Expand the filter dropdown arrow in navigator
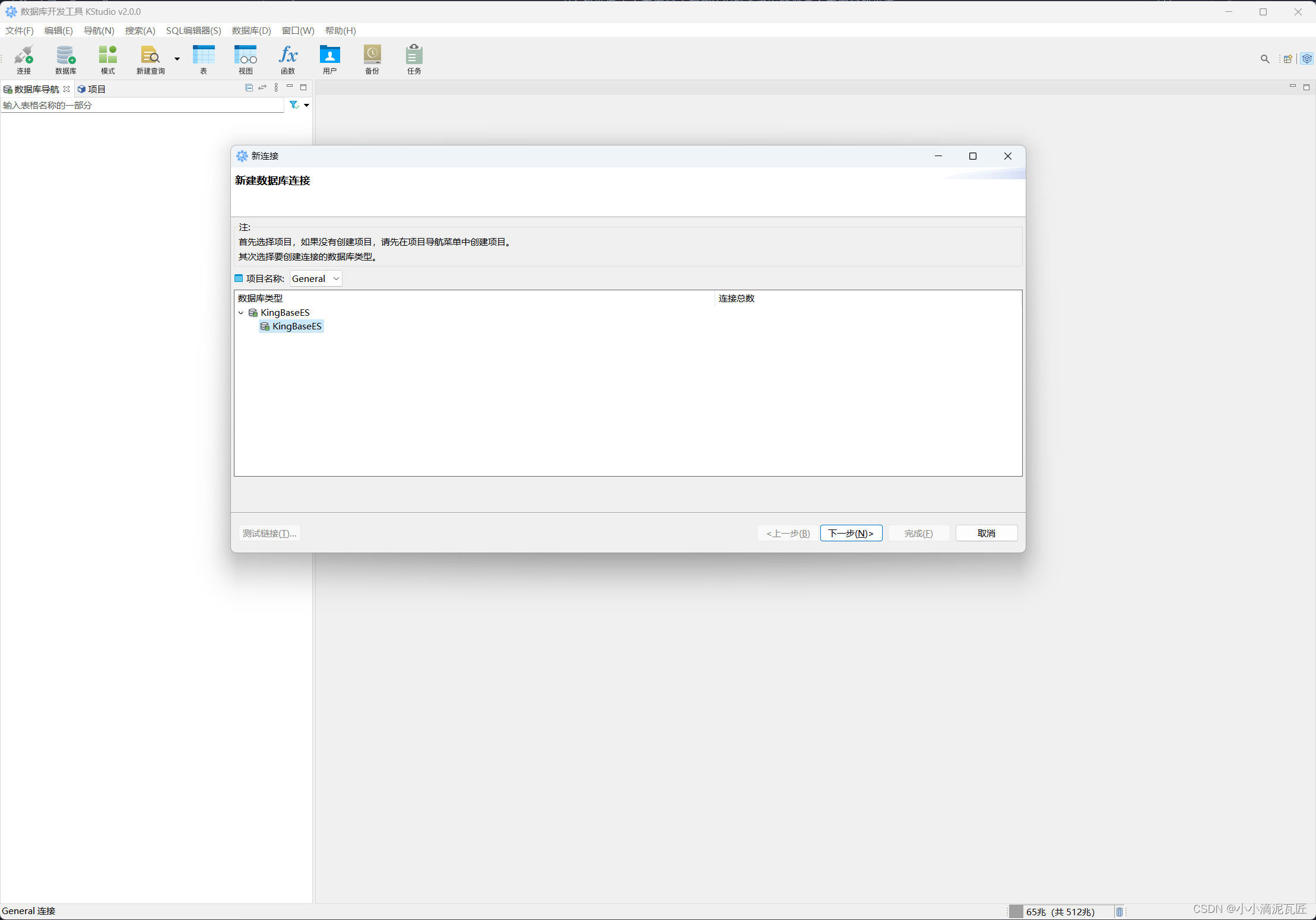 pyautogui.click(x=307, y=105)
